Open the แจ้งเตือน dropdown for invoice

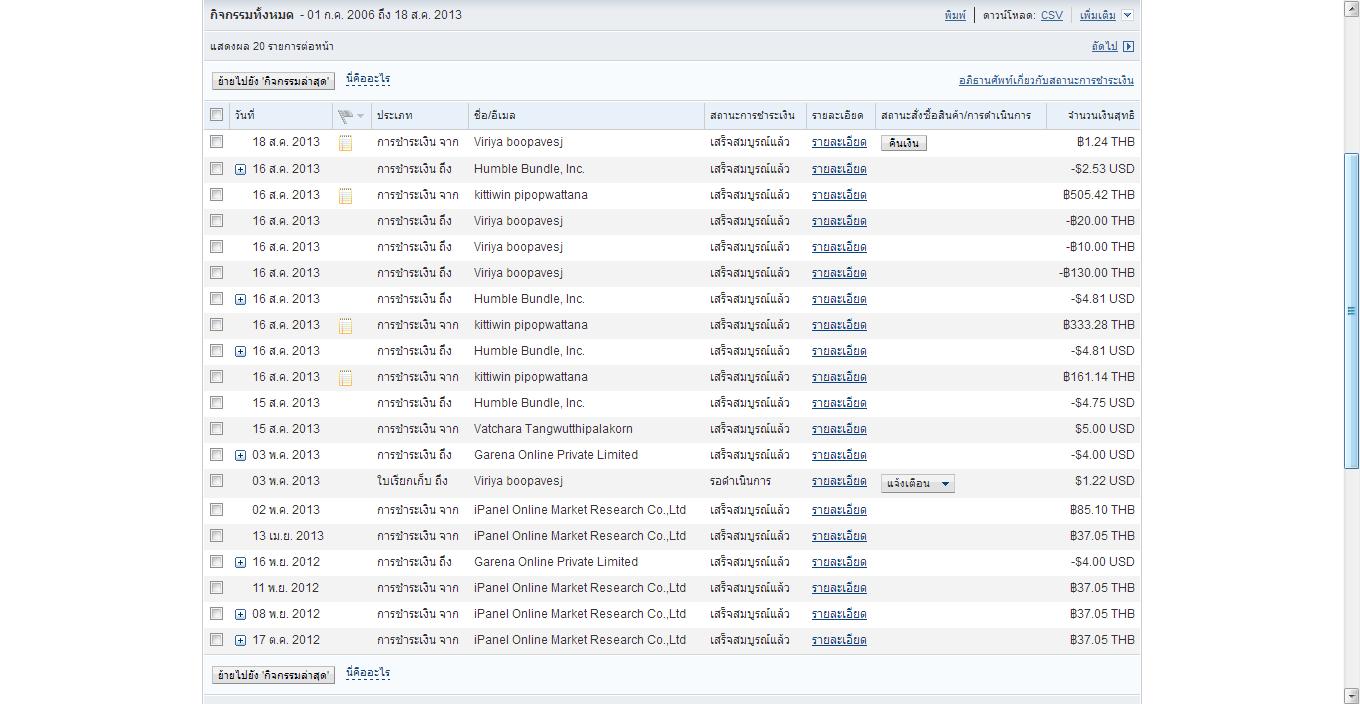pos(918,484)
